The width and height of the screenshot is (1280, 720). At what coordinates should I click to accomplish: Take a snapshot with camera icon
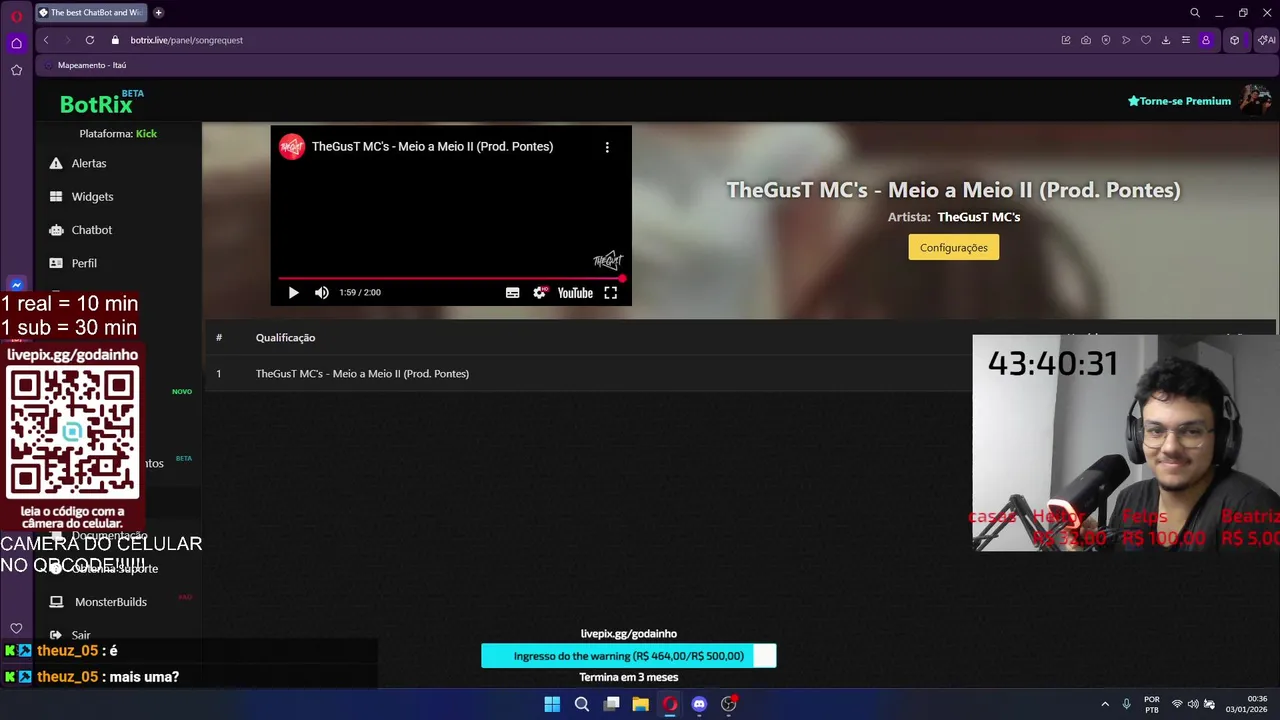click(x=1086, y=40)
